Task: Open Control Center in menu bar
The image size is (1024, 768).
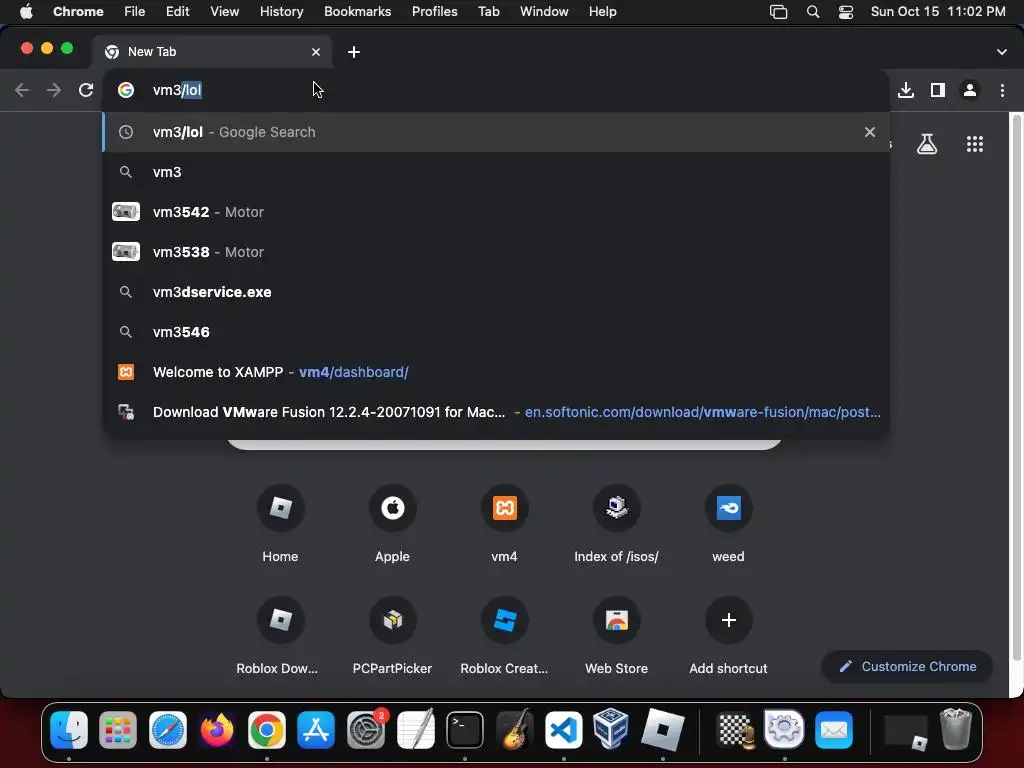Action: pyautogui.click(x=846, y=12)
